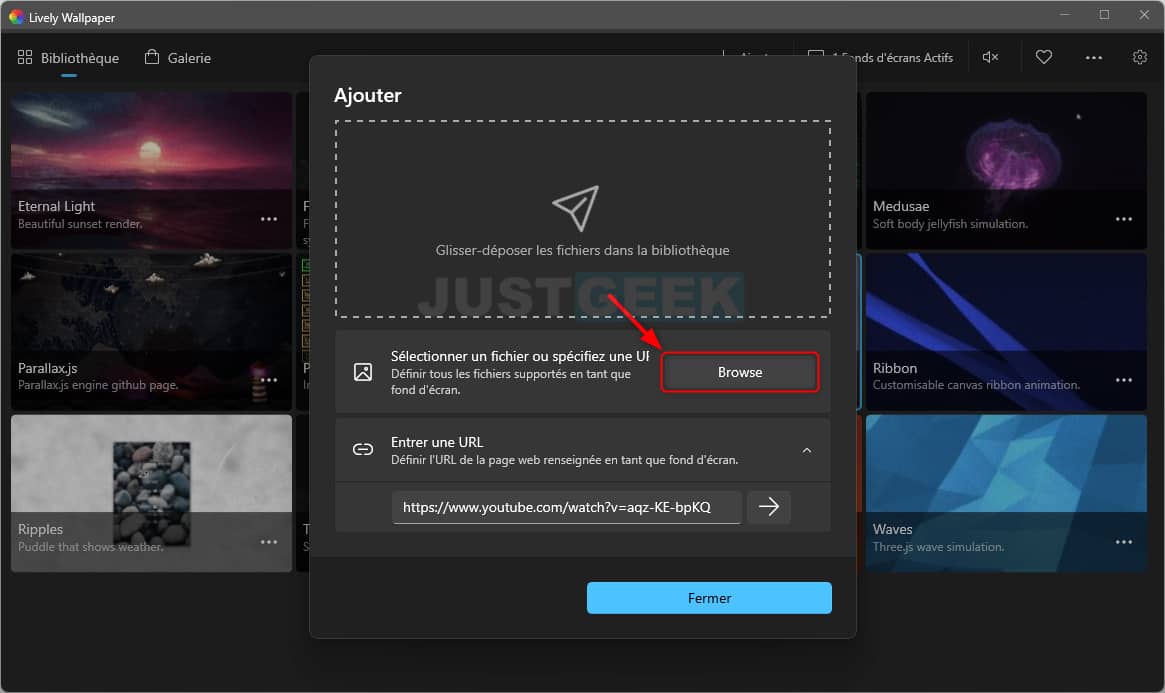Open Eternal Light options menu
1165x693 pixels.
tap(269, 219)
